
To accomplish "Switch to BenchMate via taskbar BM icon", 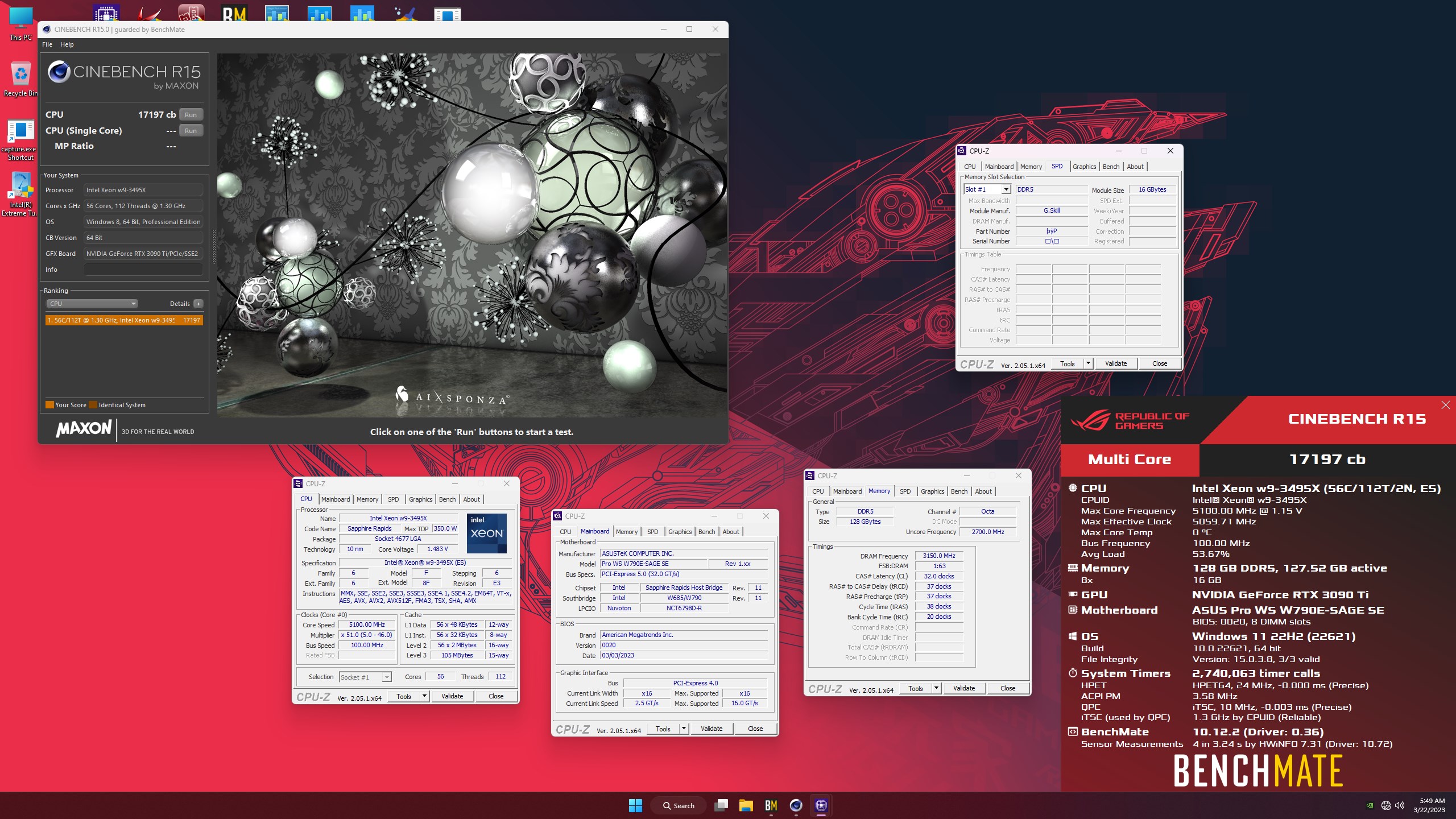I will 771,805.
